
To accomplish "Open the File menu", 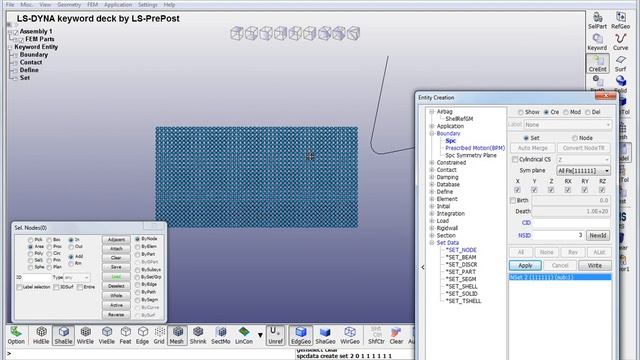I will [x=10, y=5].
